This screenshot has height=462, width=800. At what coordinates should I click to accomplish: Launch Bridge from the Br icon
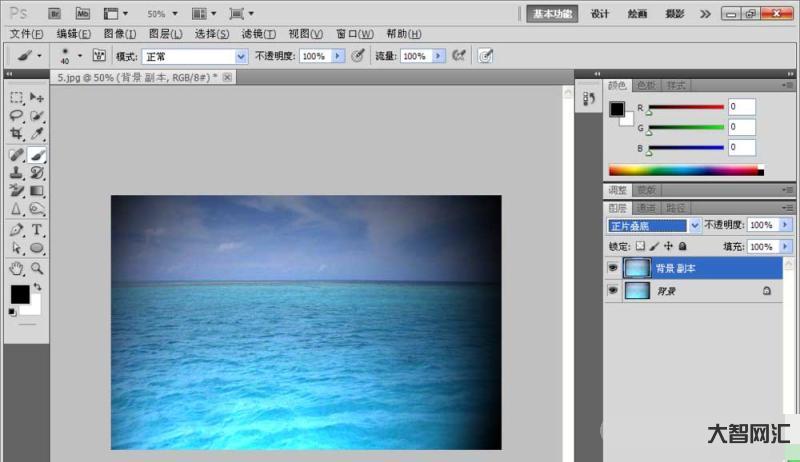tap(55, 15)
